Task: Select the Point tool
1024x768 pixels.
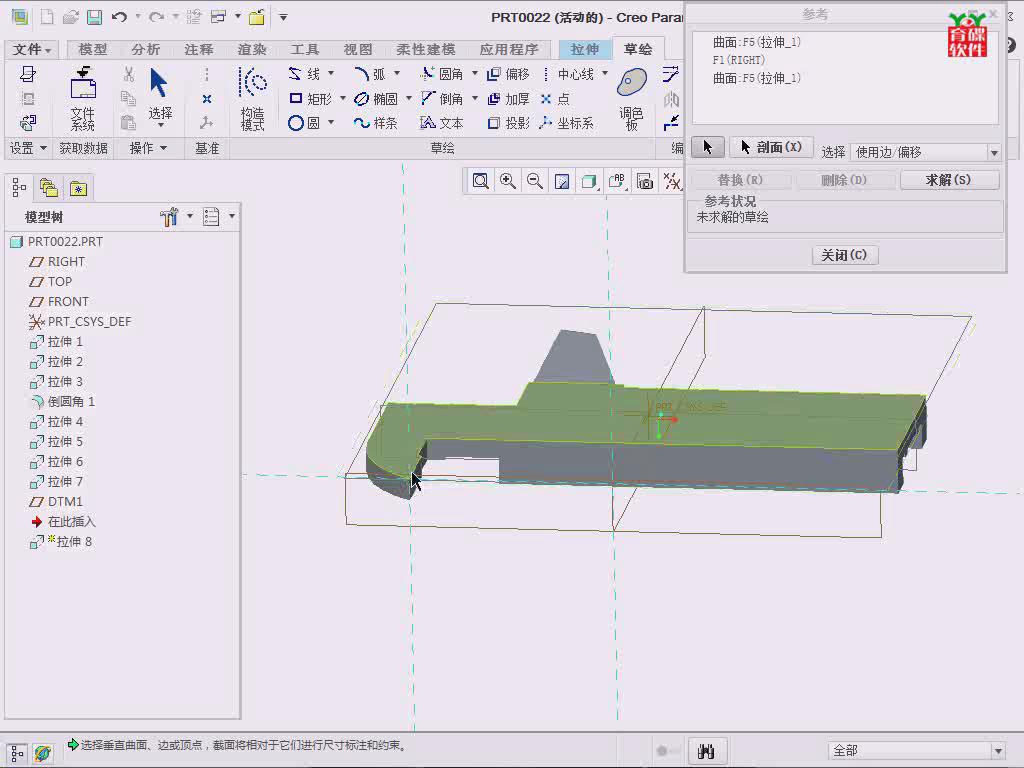Action: [555, 99]
